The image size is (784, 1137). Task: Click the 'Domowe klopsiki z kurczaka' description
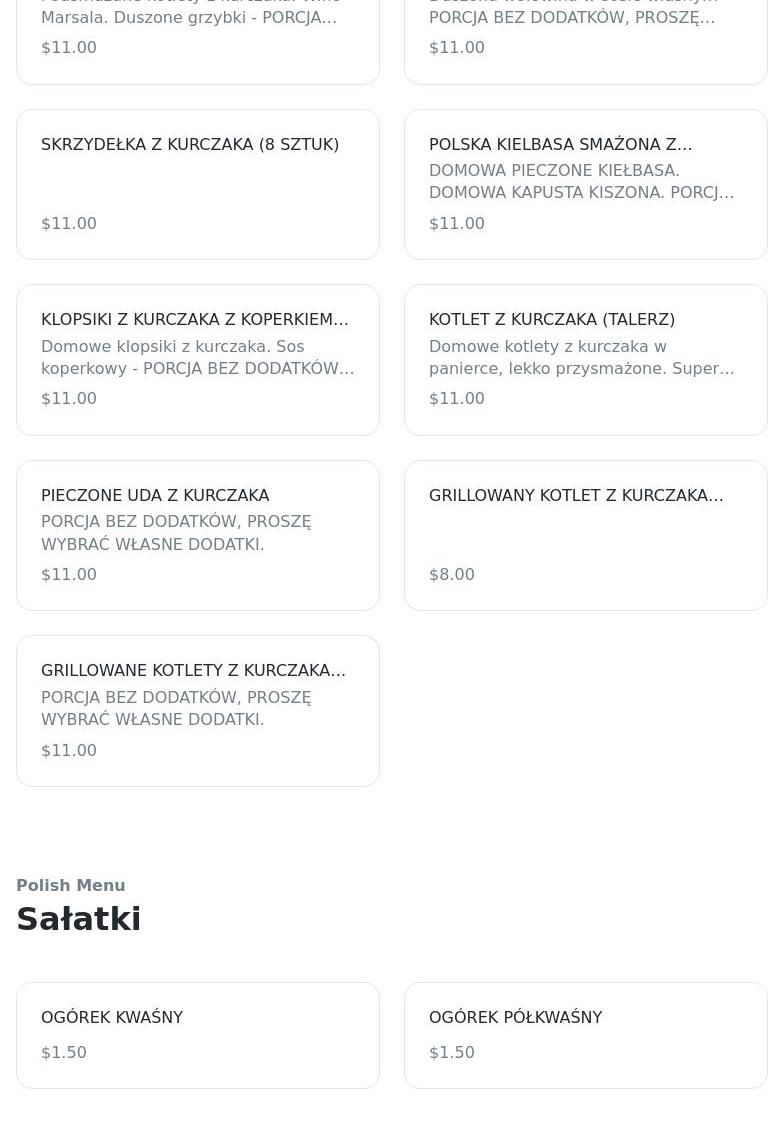pyautogui.click(x=197, y=358)
